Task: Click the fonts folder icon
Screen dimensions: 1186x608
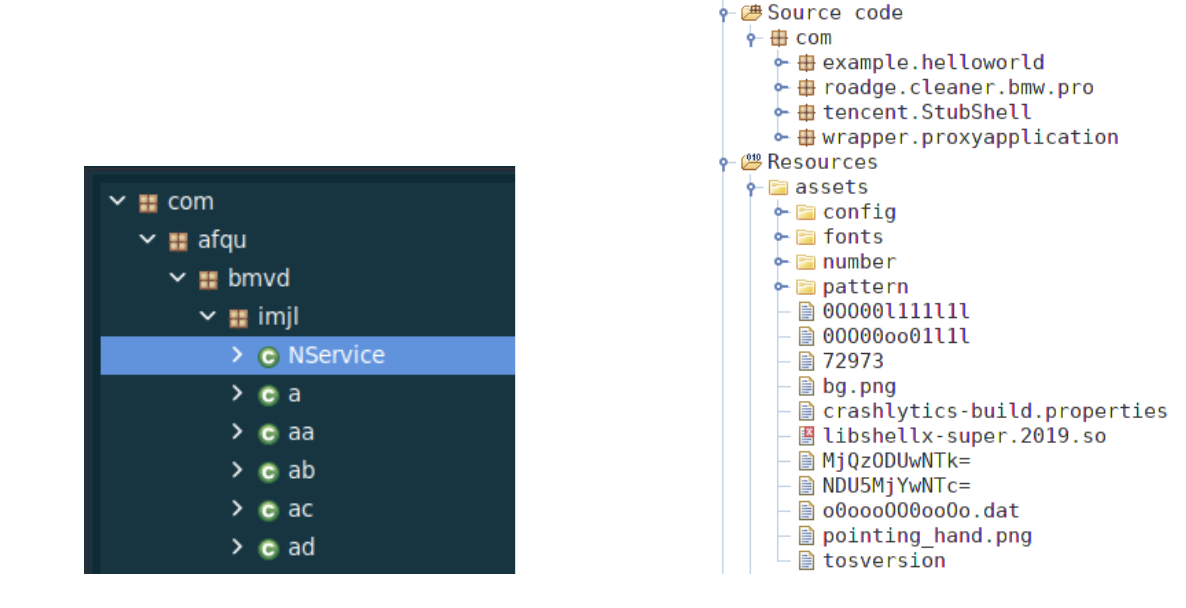Action: click(806, 237)
